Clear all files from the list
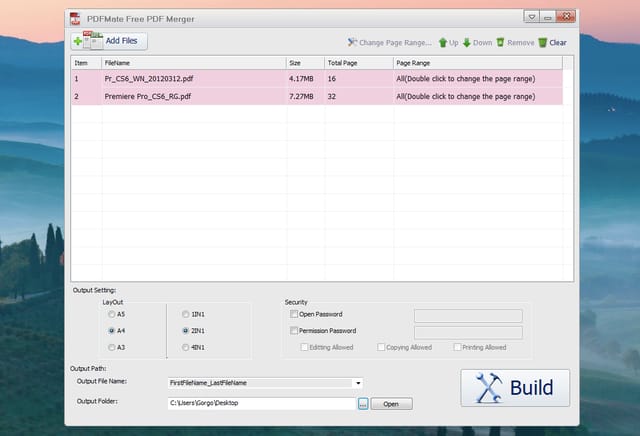 [x=552, y=42]
